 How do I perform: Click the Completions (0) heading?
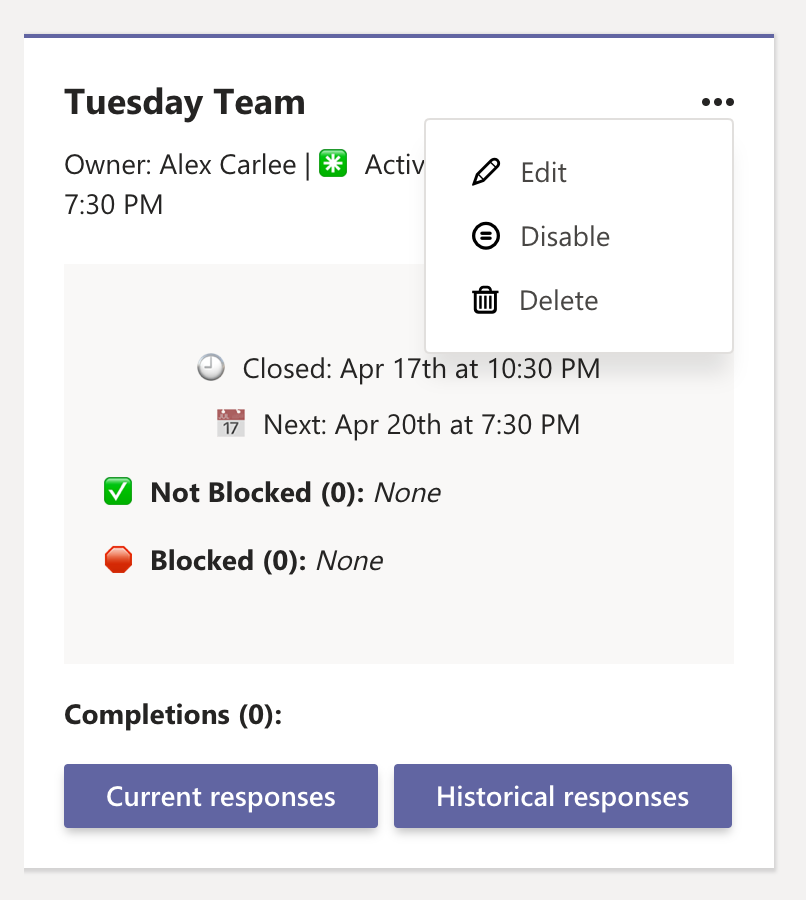coord(173,715)
